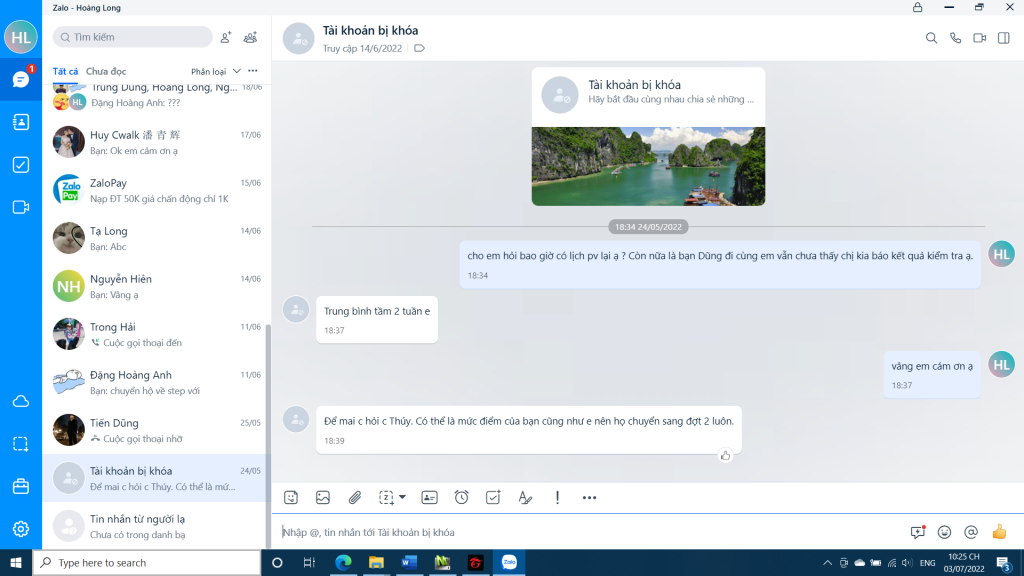Click the attach file paperclip icon

click(354, 497)
